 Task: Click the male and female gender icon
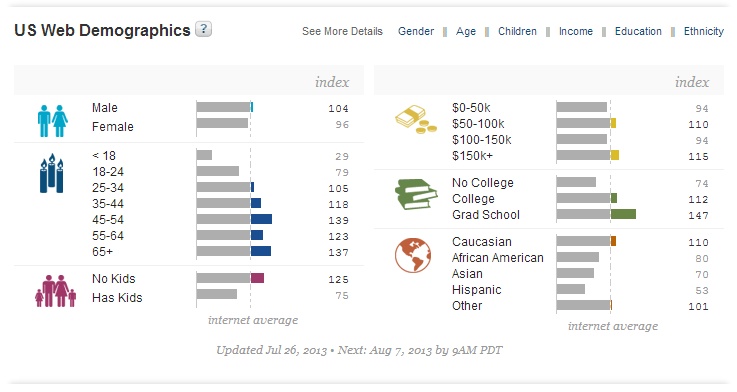pyautogui.click(x=53, y=121)
